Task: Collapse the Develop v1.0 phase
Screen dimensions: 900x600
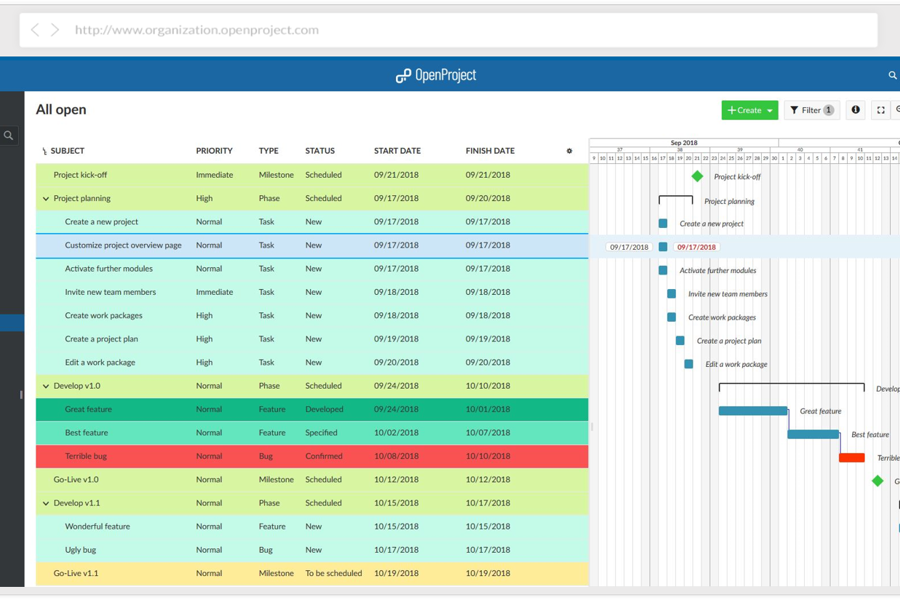Action: point(46,386)
